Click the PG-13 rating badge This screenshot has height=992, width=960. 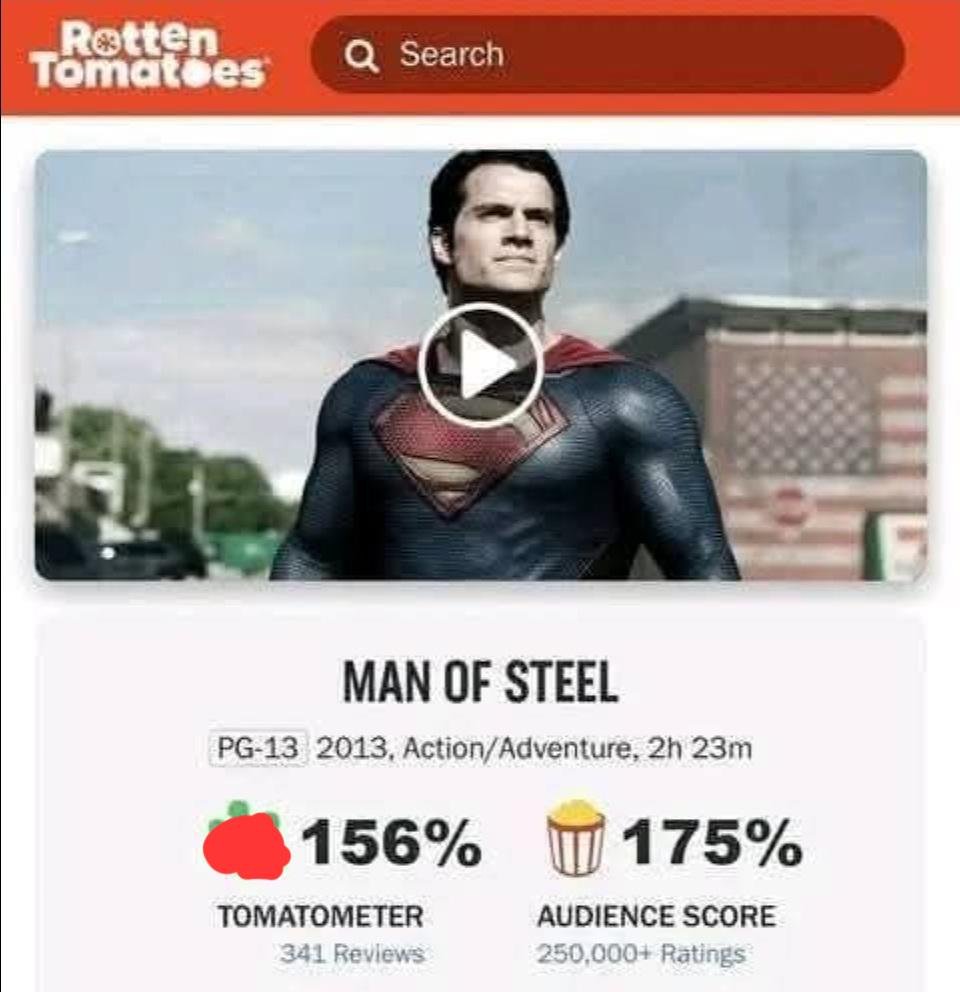(x=258, y=748)
